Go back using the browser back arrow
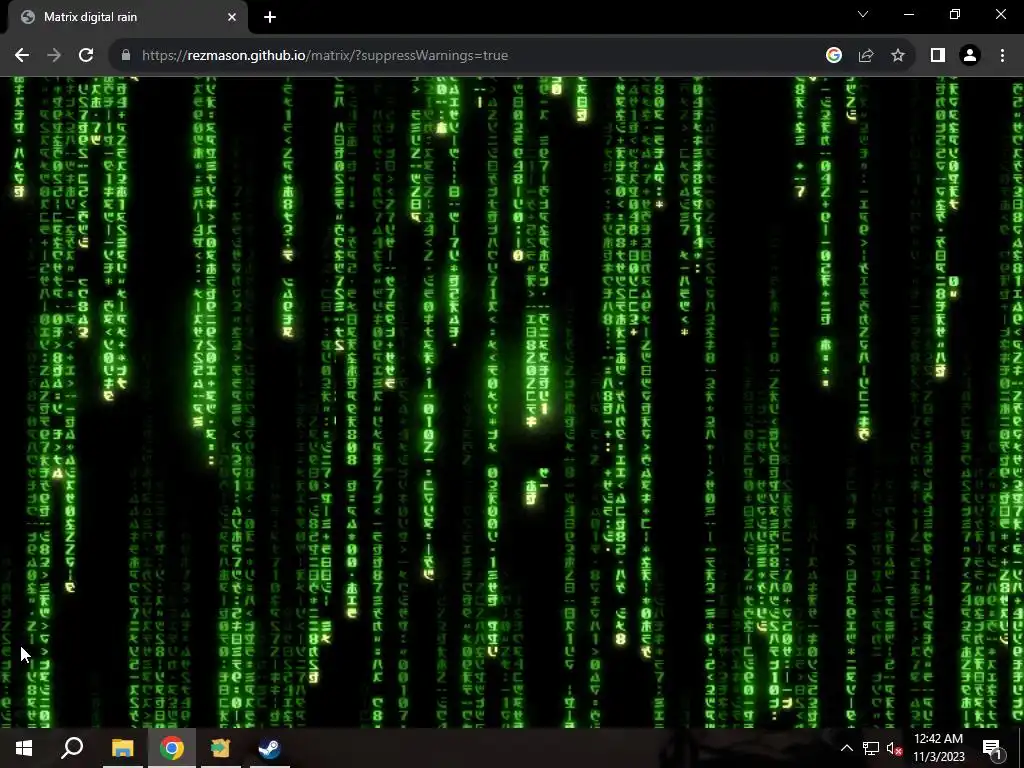1024x768 pixels. point(22,56)
